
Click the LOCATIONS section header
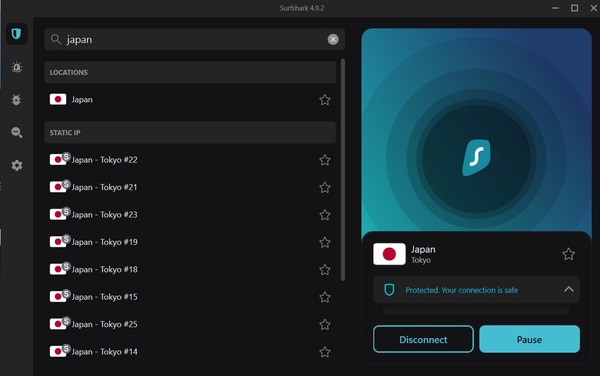pos(190,72)
